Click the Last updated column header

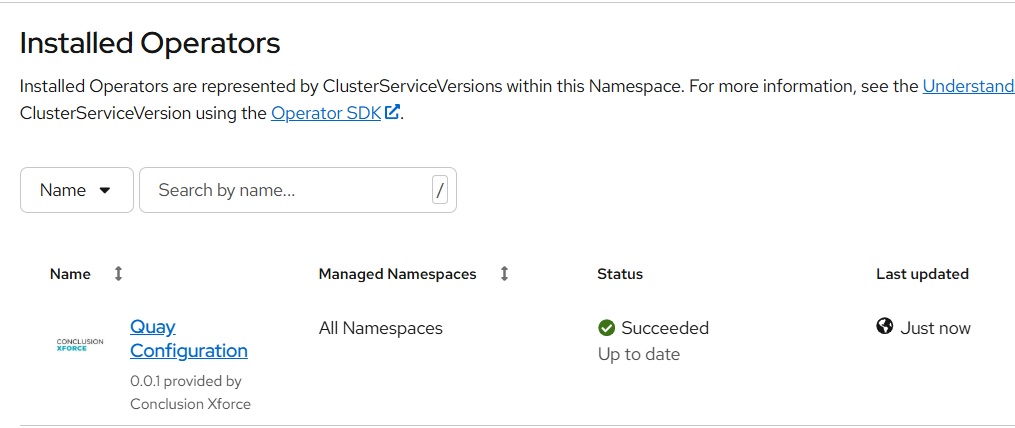pos(922,274)
